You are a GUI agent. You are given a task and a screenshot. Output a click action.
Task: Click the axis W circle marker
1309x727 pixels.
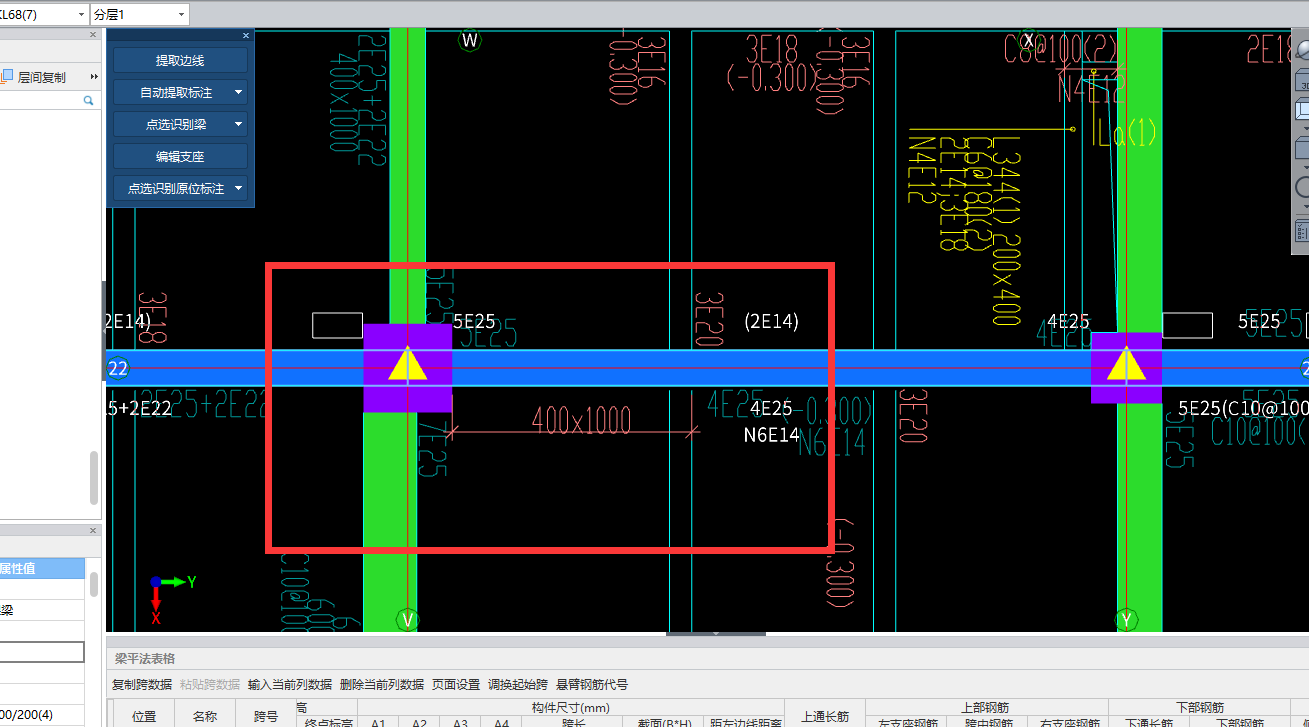470,41
